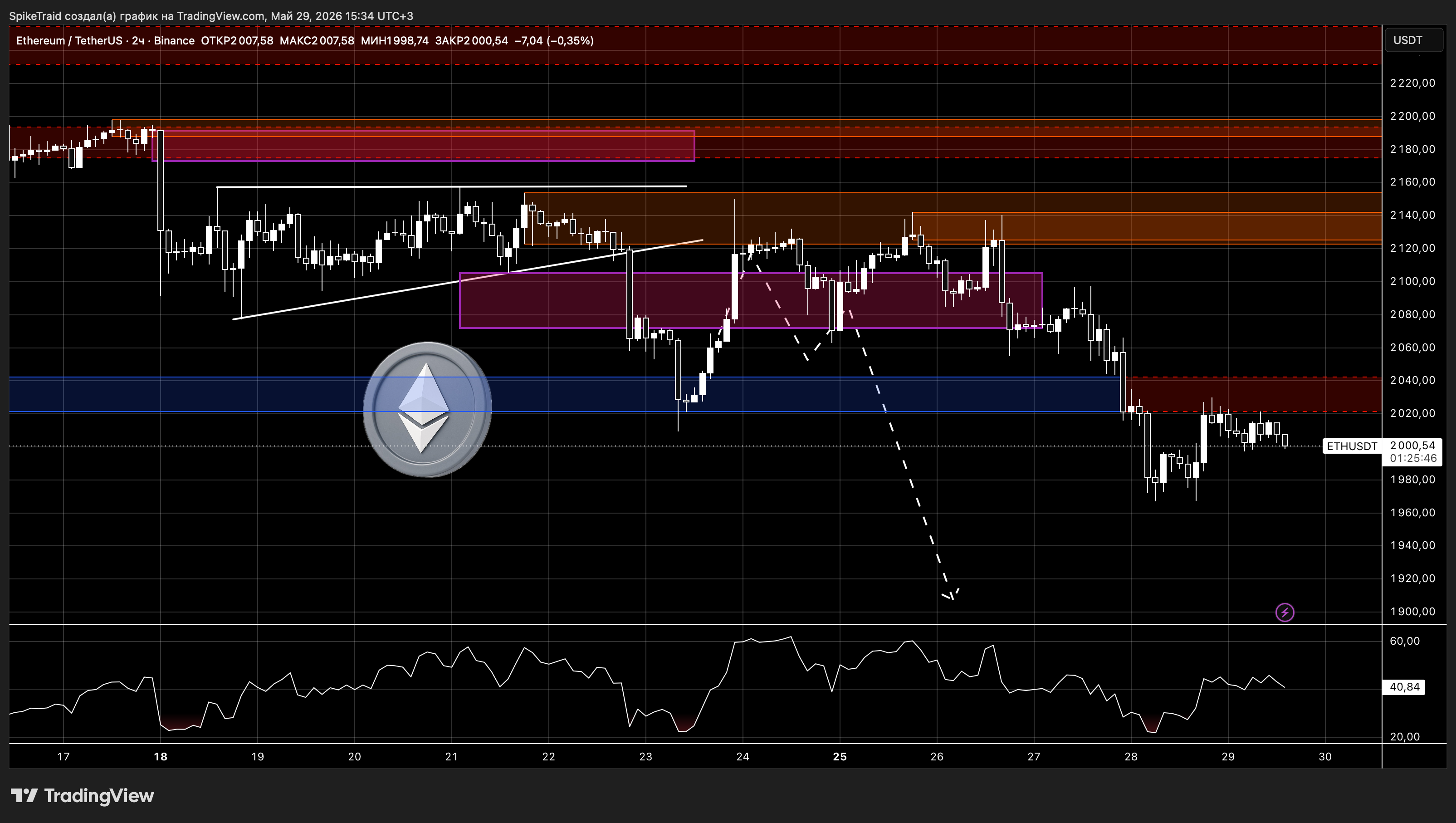
Task: Click the RSI 60,00 scale label
Action: (x=1405, y=641)
